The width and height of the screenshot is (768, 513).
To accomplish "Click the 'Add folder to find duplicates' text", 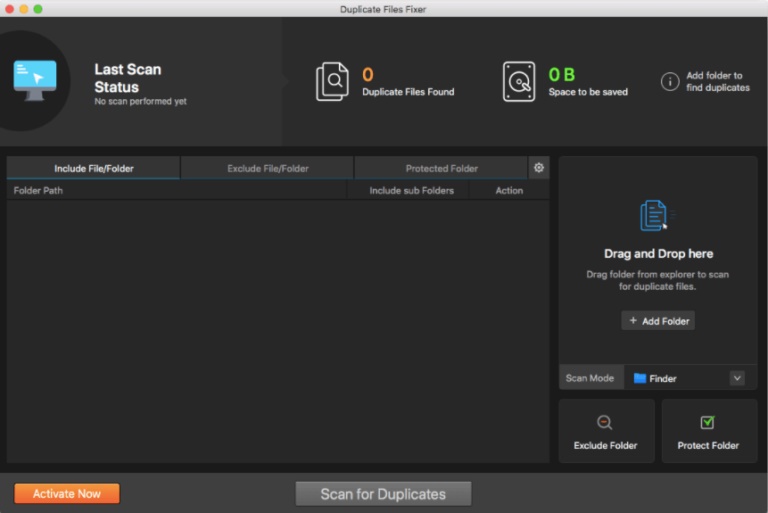I will [718, 81].
